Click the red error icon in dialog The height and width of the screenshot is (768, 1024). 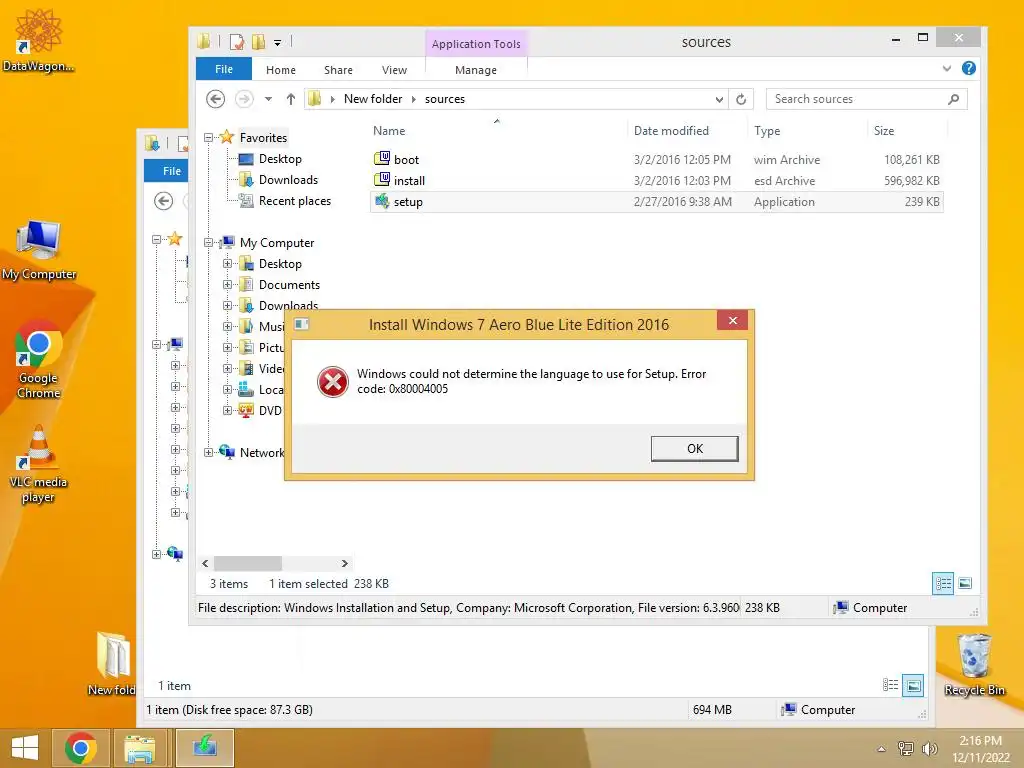pyautogui.click(x=332, y=381)
